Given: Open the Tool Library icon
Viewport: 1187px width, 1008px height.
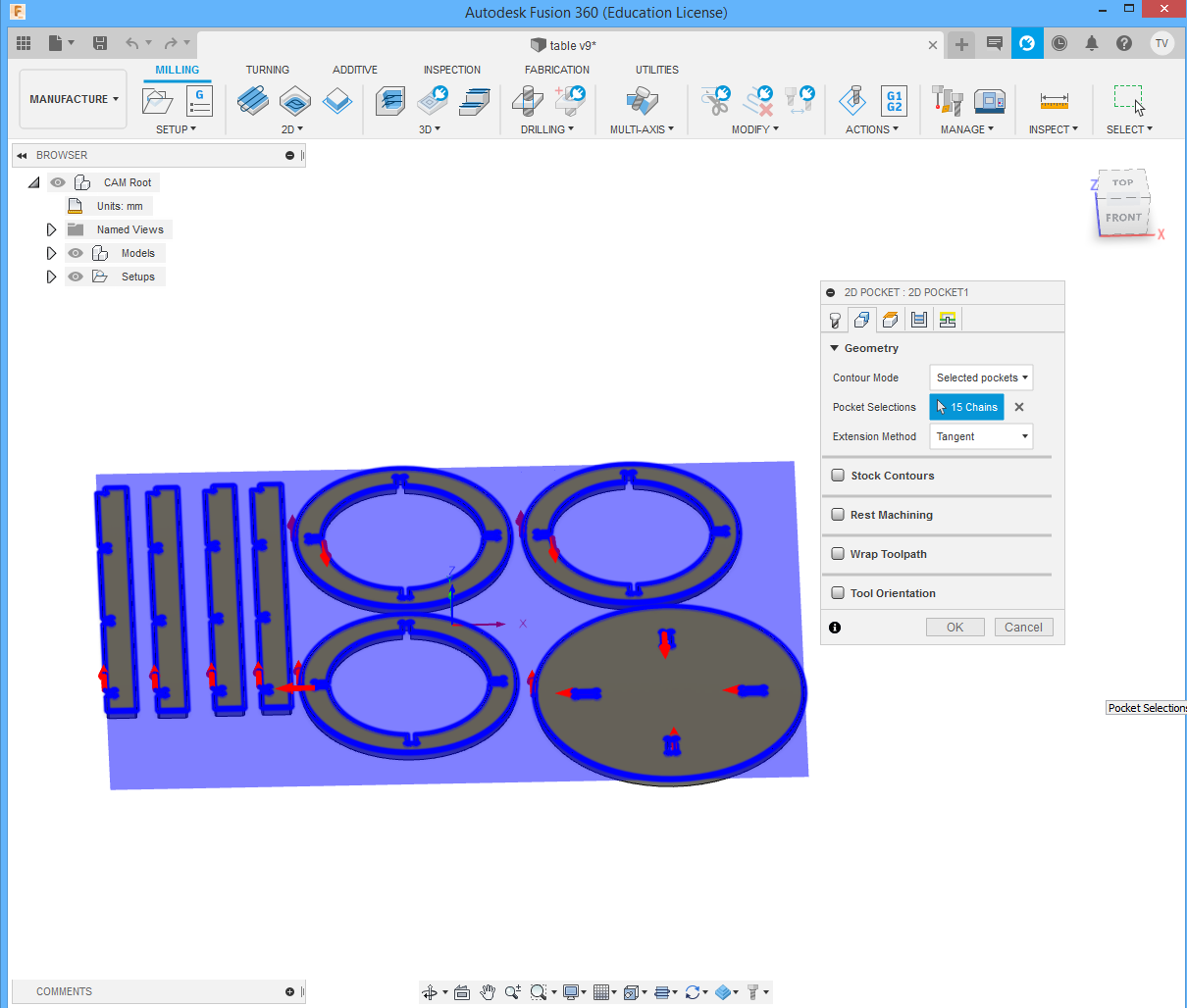Looking at the screenshot, I should pos(948,100).
